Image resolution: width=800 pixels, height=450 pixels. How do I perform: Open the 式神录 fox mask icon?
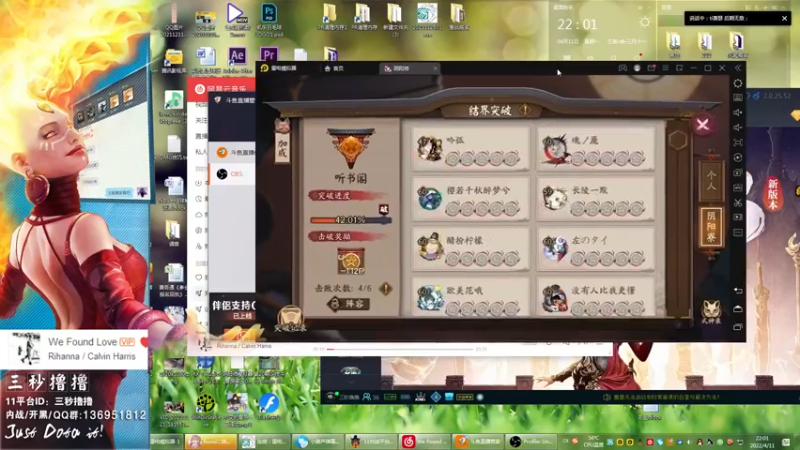pos(711,311)
